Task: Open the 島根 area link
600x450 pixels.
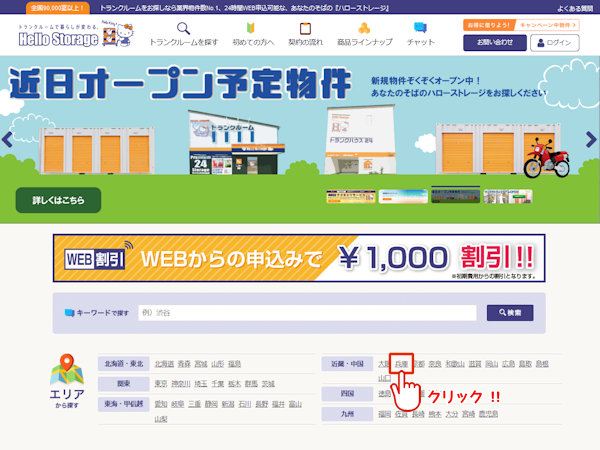Action: click(542, 364)
